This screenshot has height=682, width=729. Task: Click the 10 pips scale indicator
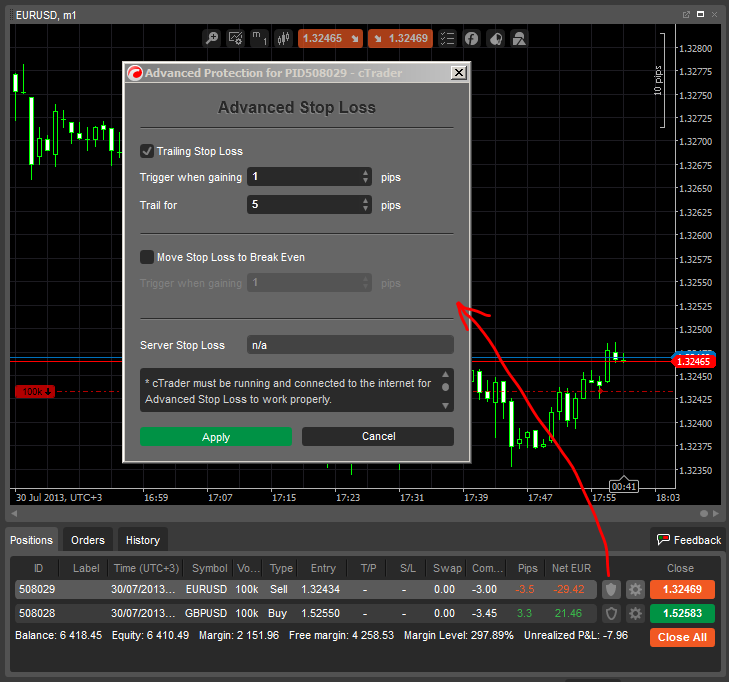pyautogui.click(x=660, y=80)
